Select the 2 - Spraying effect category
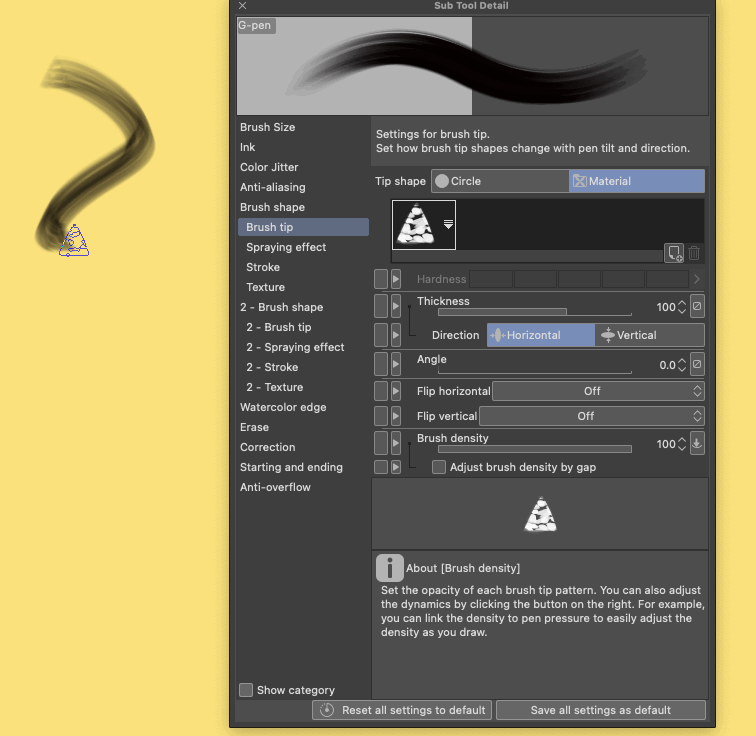This screenshot has width=756, height=736. click(295, 347)
